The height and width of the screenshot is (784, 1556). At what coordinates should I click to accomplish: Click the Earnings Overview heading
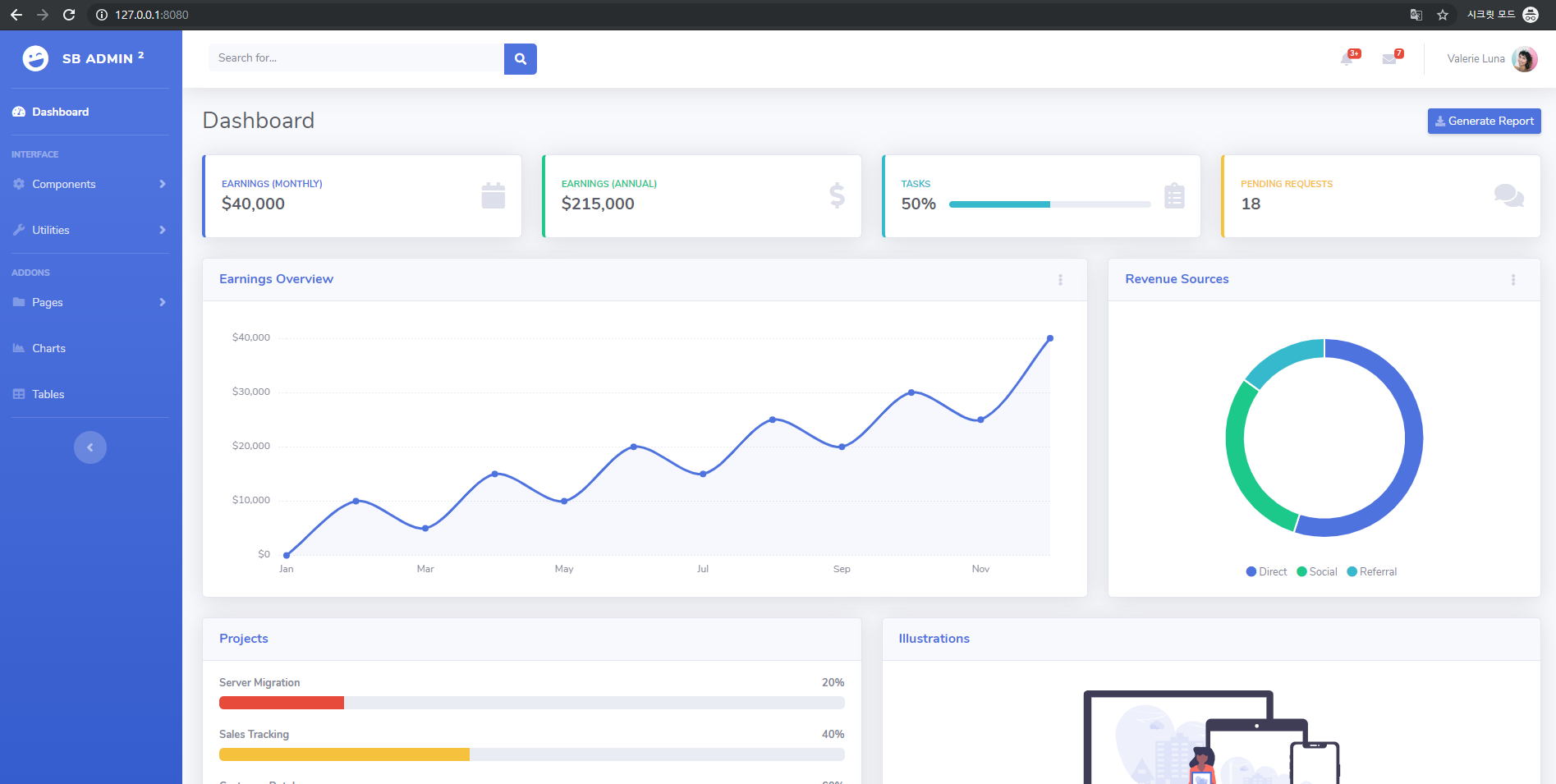click(276, 279)
